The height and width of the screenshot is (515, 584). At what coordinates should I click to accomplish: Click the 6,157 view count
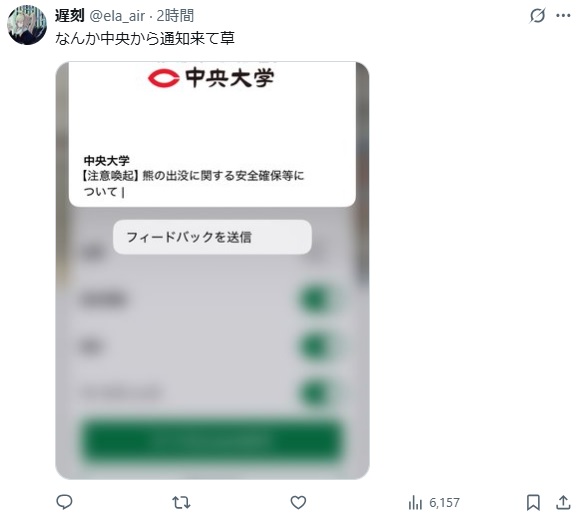[x=444, y=503]
